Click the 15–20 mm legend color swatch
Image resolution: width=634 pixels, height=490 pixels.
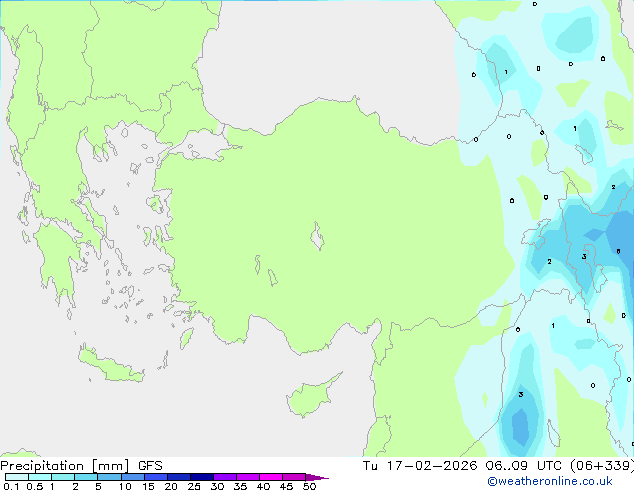pyautogui.click(x=156, y=477)
